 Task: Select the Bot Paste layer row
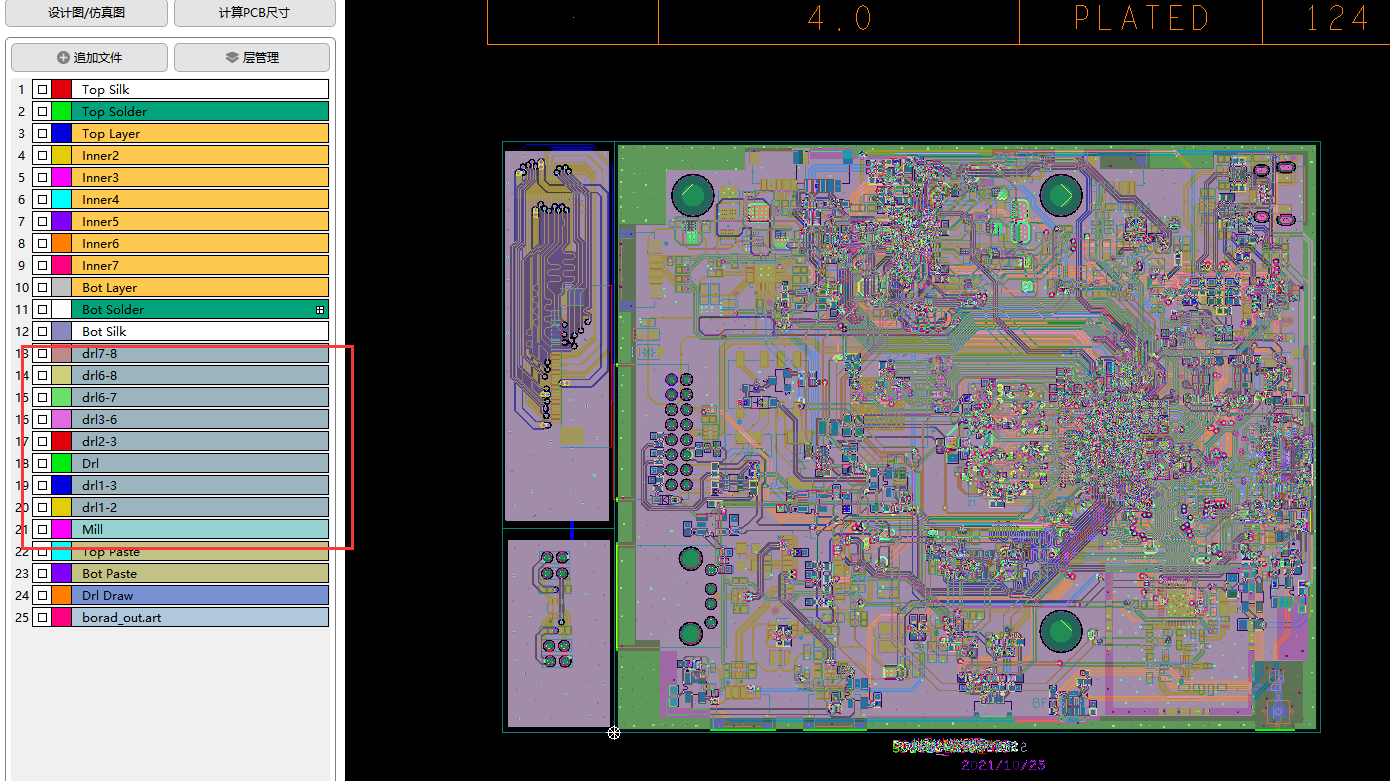tap(200, 574)
